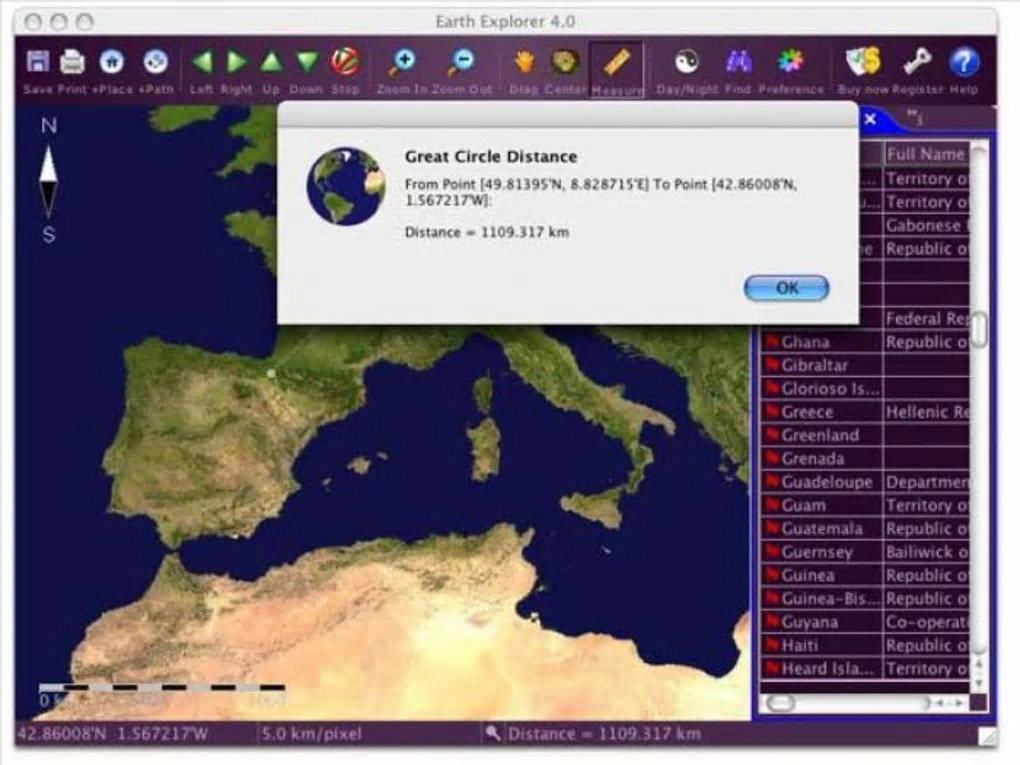Toggle Day/Night yin-yang icon
This screenshot has width=1020, height=765.
[686, 62]
